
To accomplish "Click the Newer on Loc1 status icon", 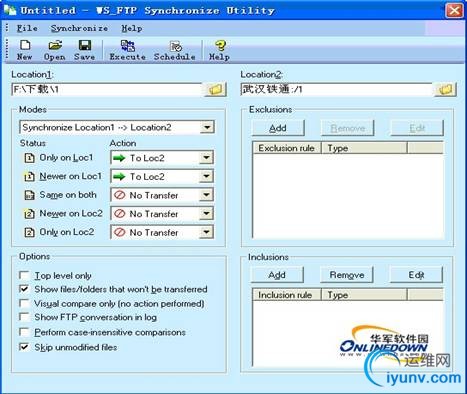I will 29,176.
